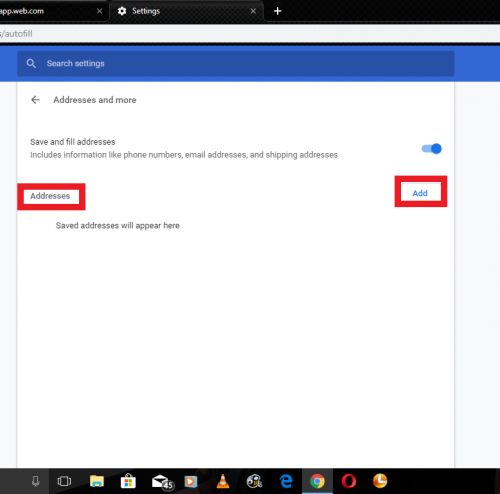Image resolution: width=500 pixels, height=494 pixels.
Task: Toggle Save and fill addresses switch
Action: click(x=431, y=148)
